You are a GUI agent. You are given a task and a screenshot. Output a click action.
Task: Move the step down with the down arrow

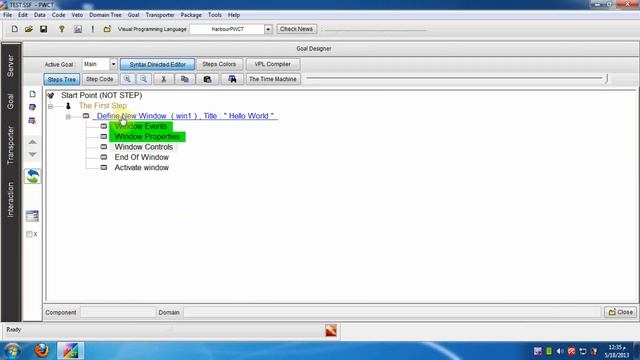32,154
